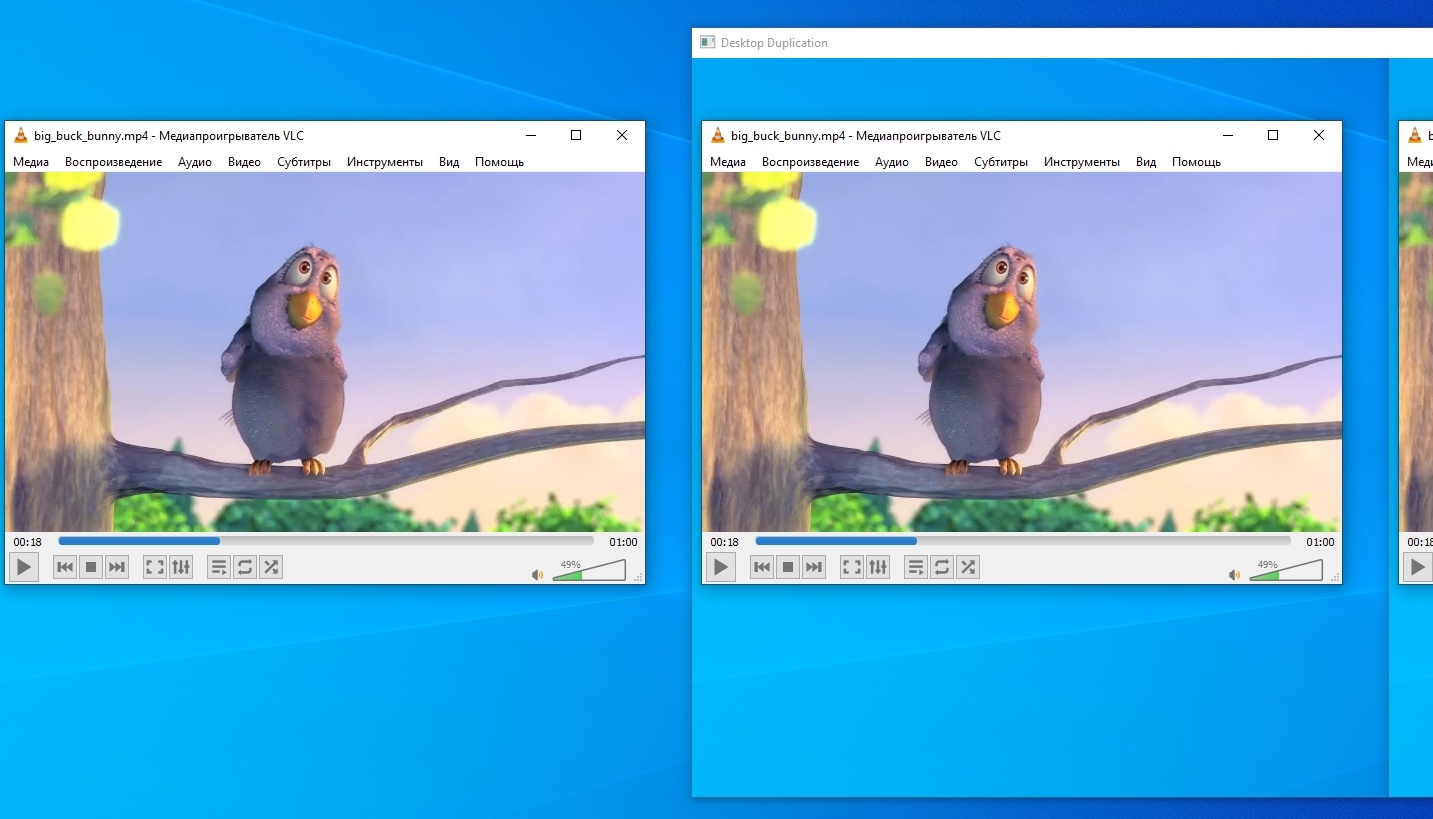The image size is (1433, 819).
Task: Click Субтитры menu in Desktop Duplication VLC window
Action: 1001,162
